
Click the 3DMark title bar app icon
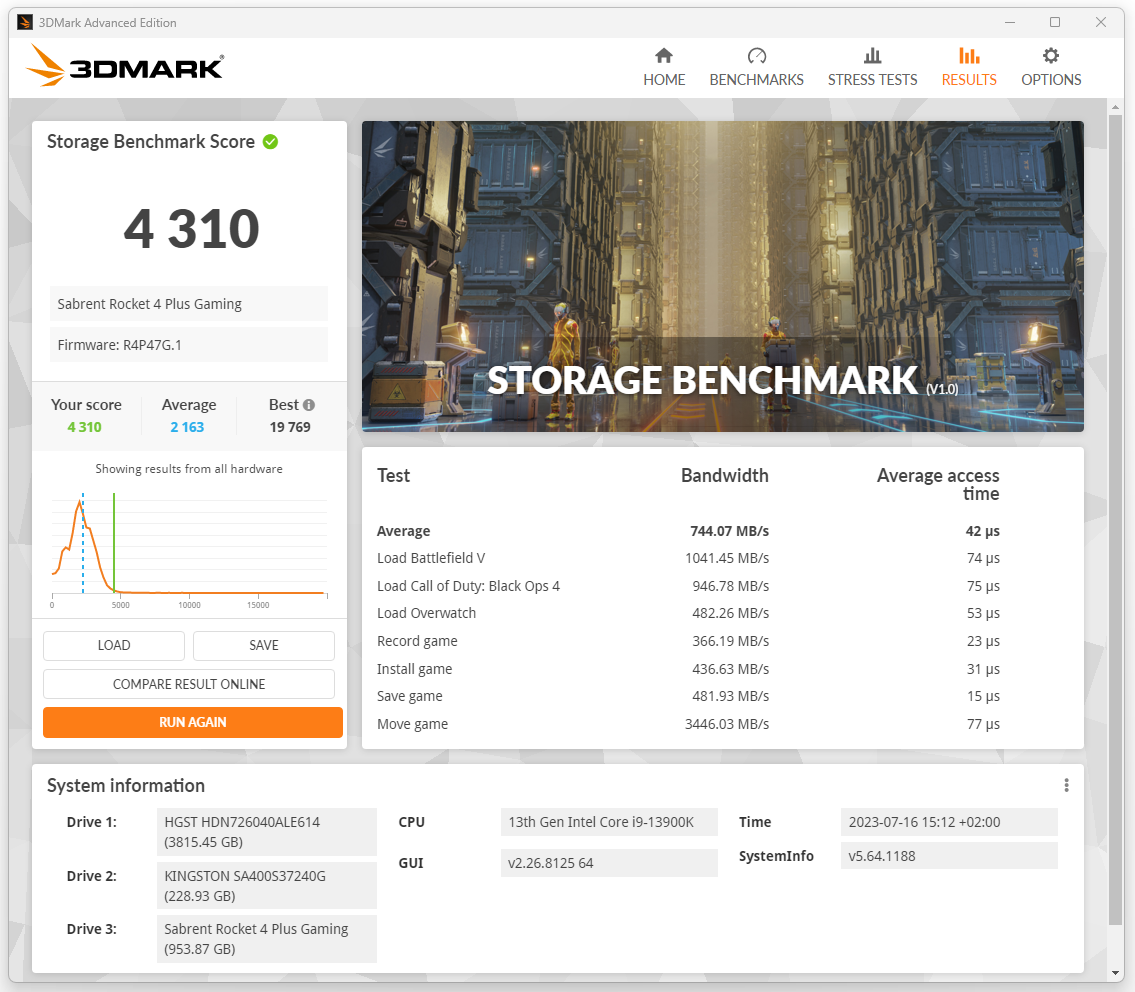click(25, 22)
